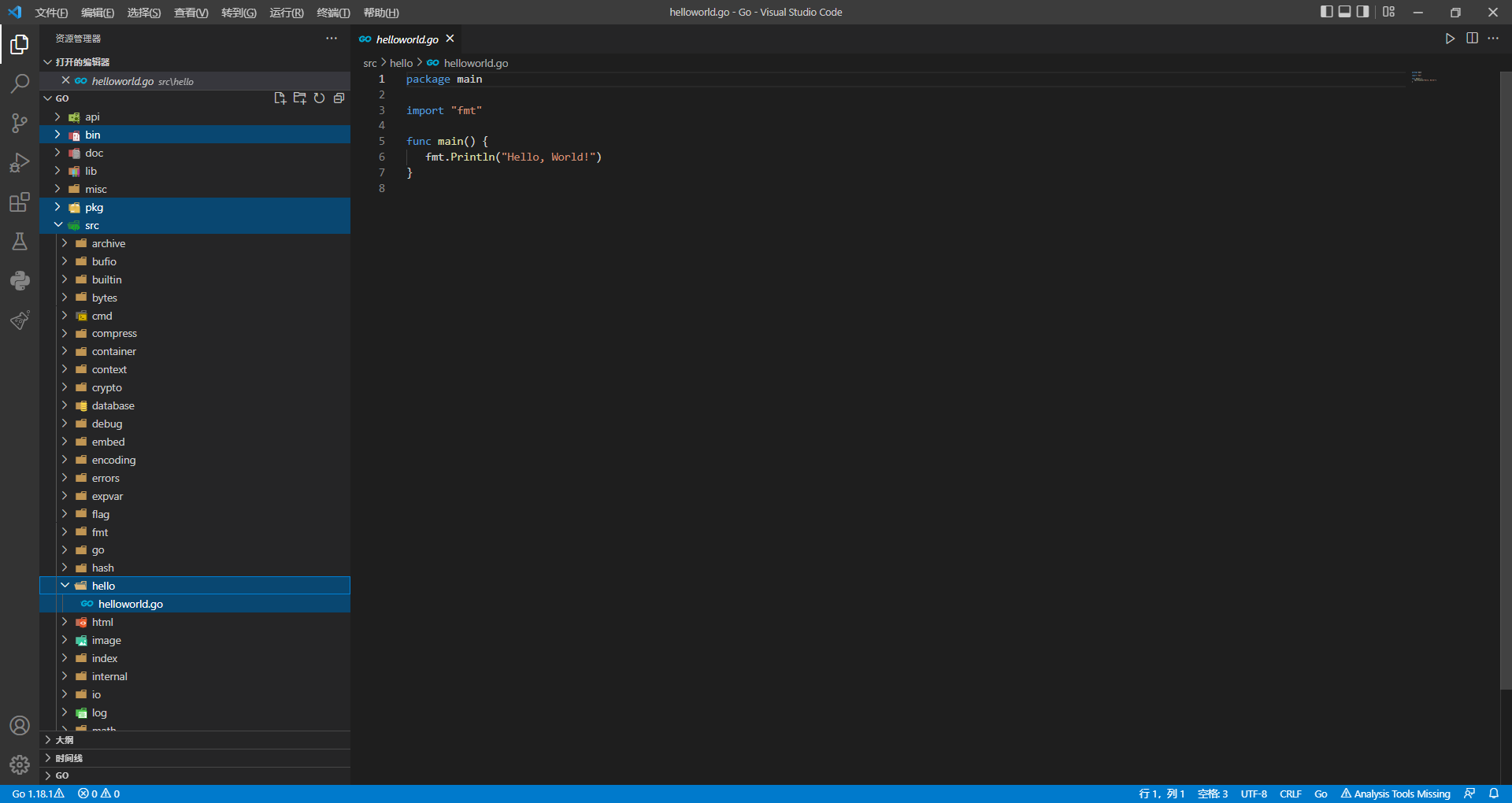The image size is (1512, 803).
Task: Toggle the primary sidebar layout button
Action: coord(1327,12)
